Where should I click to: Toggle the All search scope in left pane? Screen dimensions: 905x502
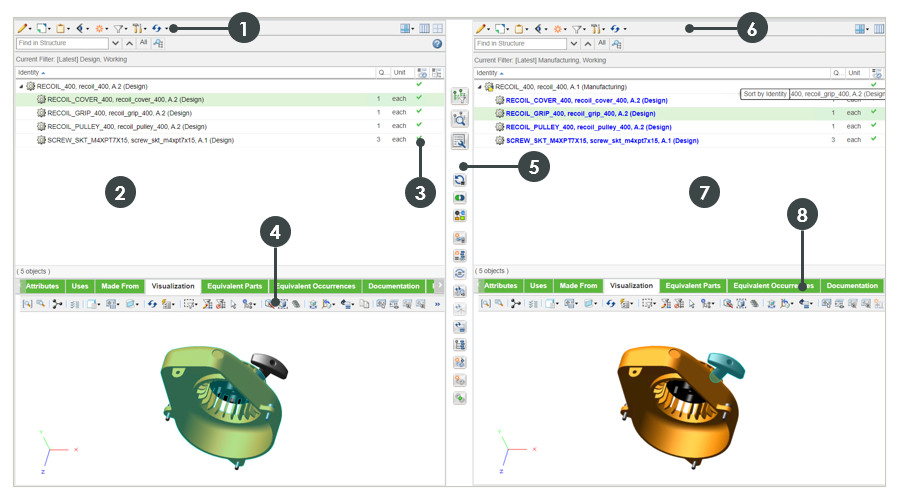point(144,43)
